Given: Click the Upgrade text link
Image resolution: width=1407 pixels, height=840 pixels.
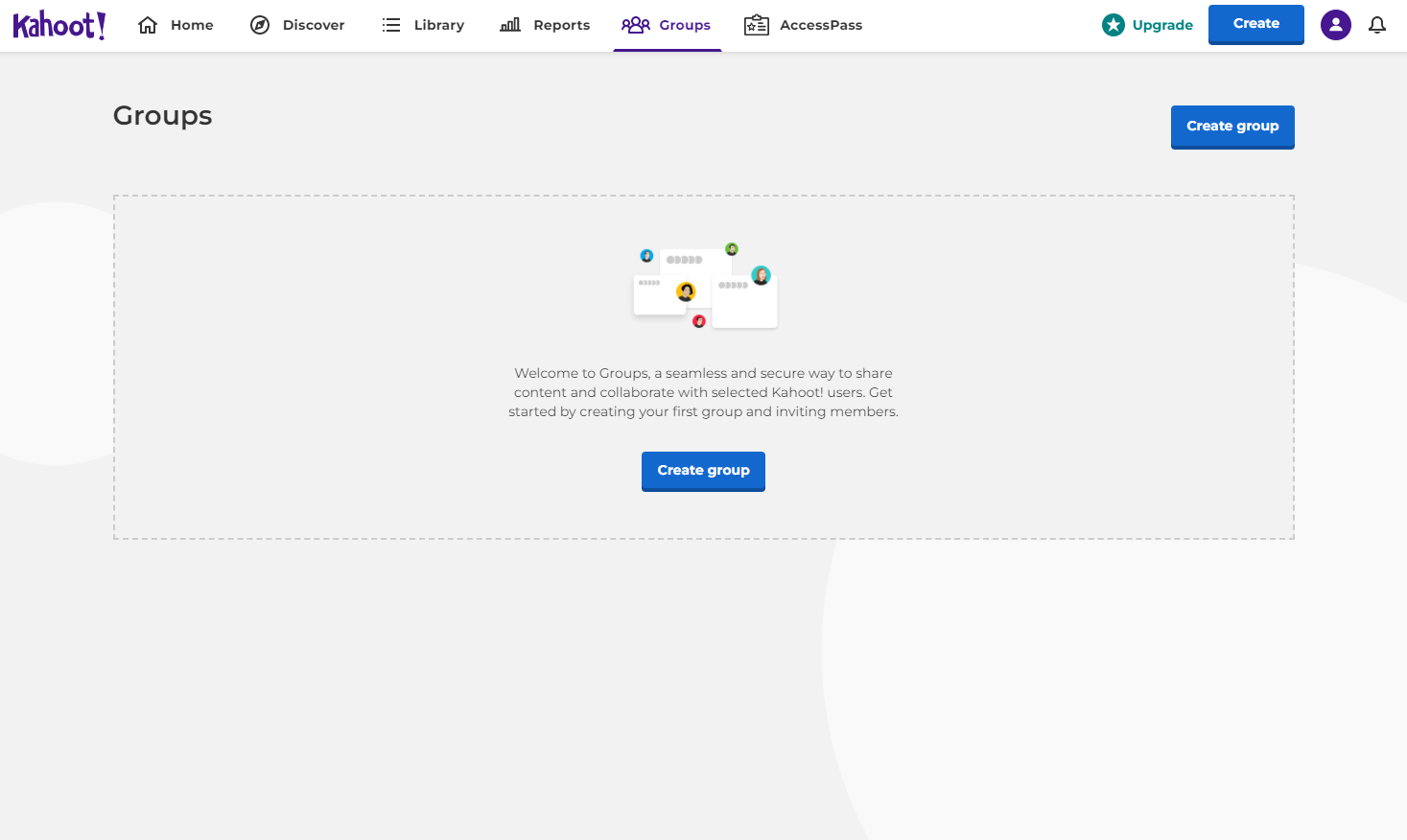Looking at the screenshot, I should (1162, 25).
